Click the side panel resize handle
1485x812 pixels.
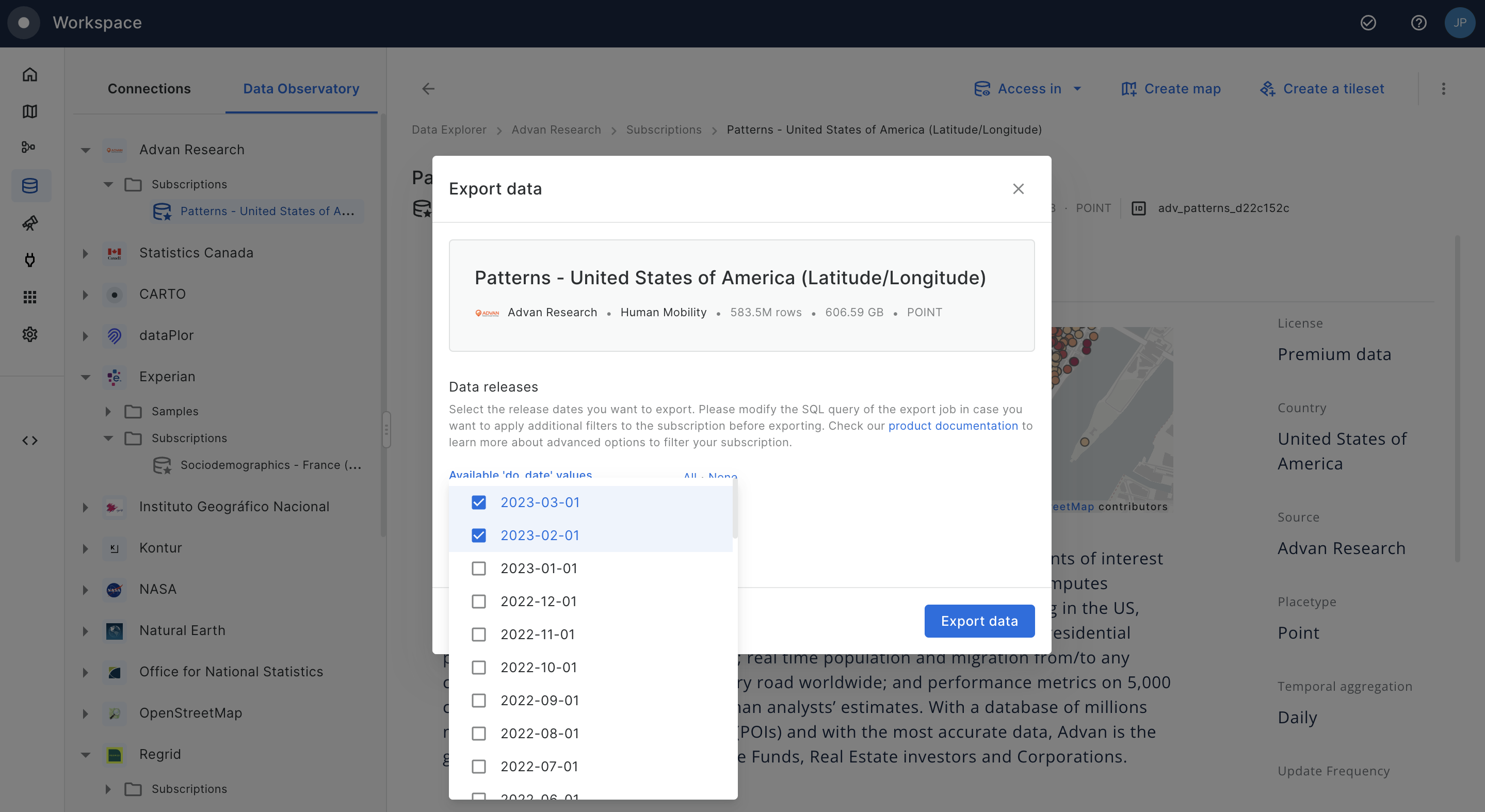tap(386, 429)
